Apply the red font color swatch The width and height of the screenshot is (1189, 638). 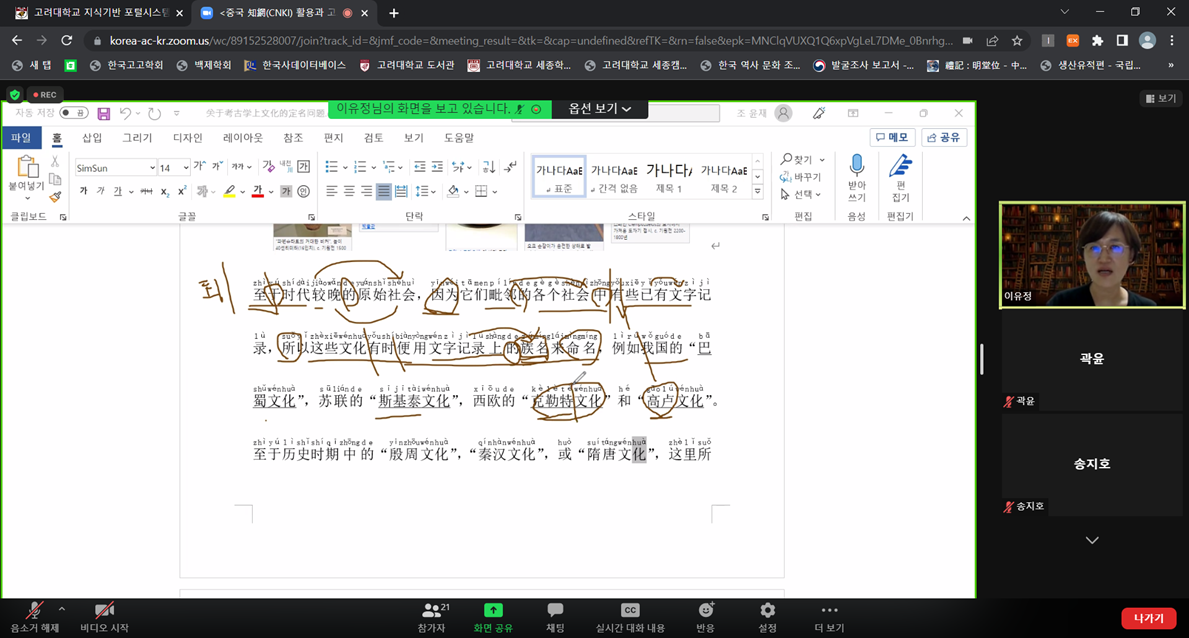click(257, 192)
